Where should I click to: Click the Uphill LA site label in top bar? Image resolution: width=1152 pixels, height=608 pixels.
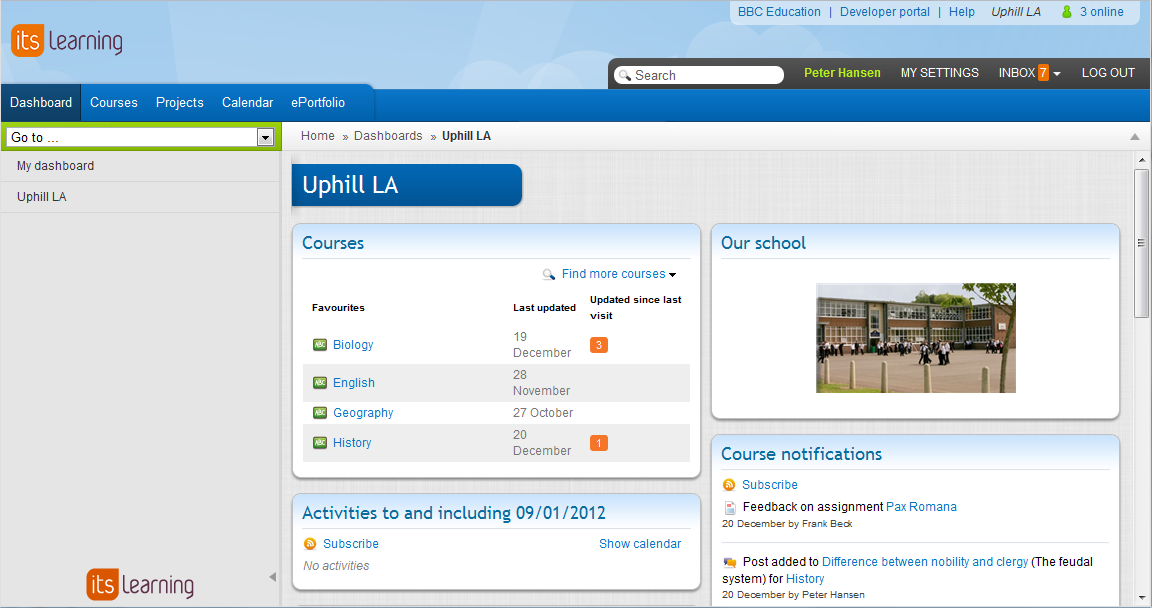coord(1015,12)
